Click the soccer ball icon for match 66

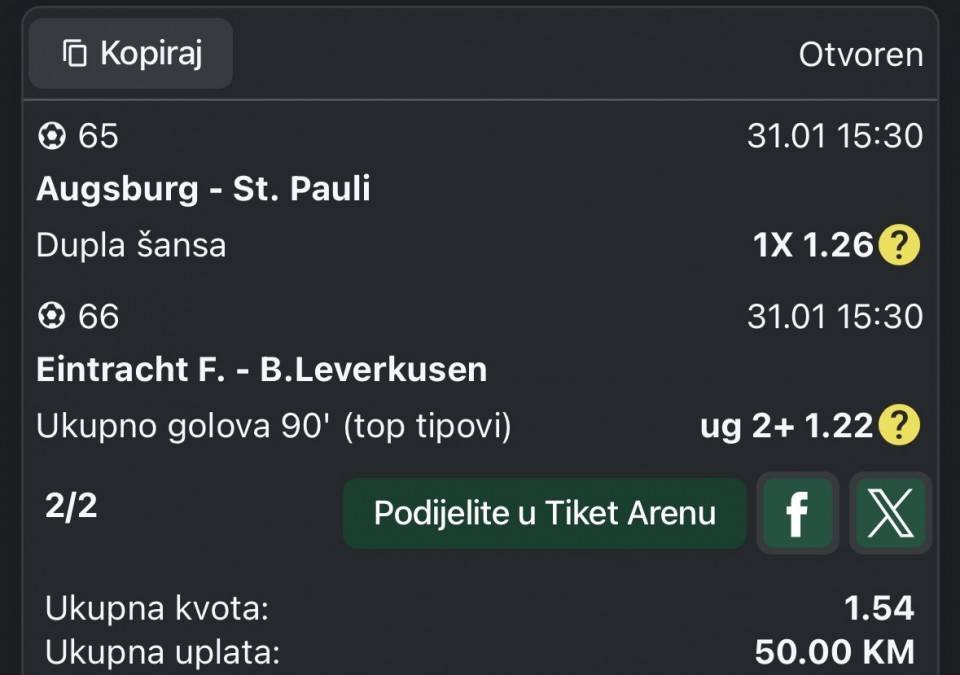51,317
